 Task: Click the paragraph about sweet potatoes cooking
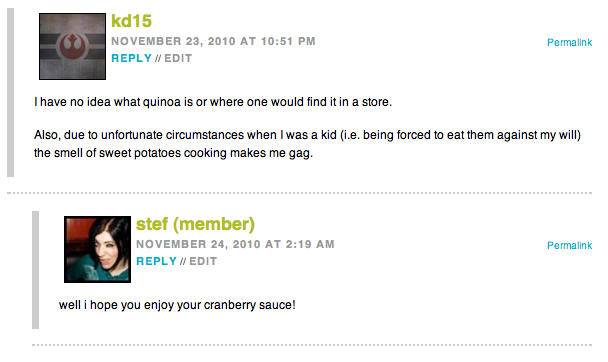(307, 144)
